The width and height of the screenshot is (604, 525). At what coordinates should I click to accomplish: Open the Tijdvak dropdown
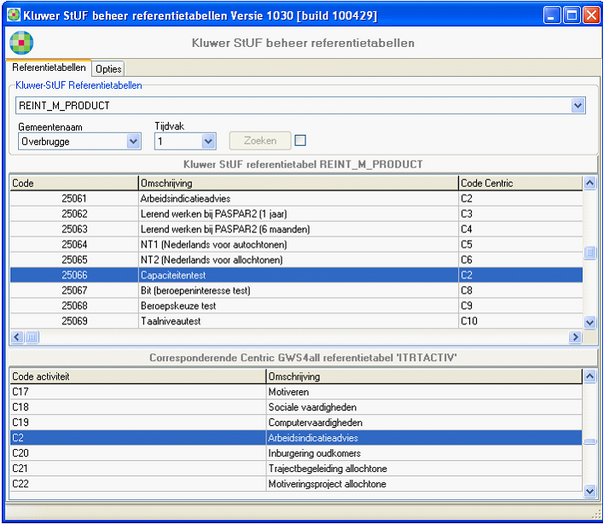[x=208, y=141]
